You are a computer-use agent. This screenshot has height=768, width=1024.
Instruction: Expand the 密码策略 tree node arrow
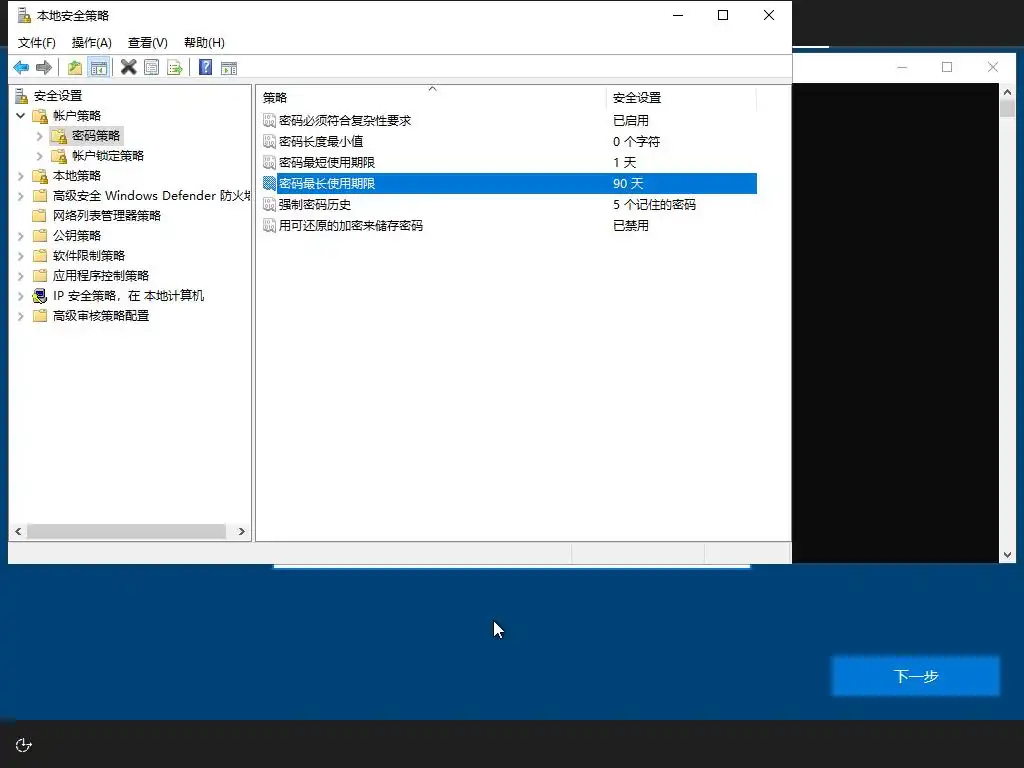(x=39, y=136)
